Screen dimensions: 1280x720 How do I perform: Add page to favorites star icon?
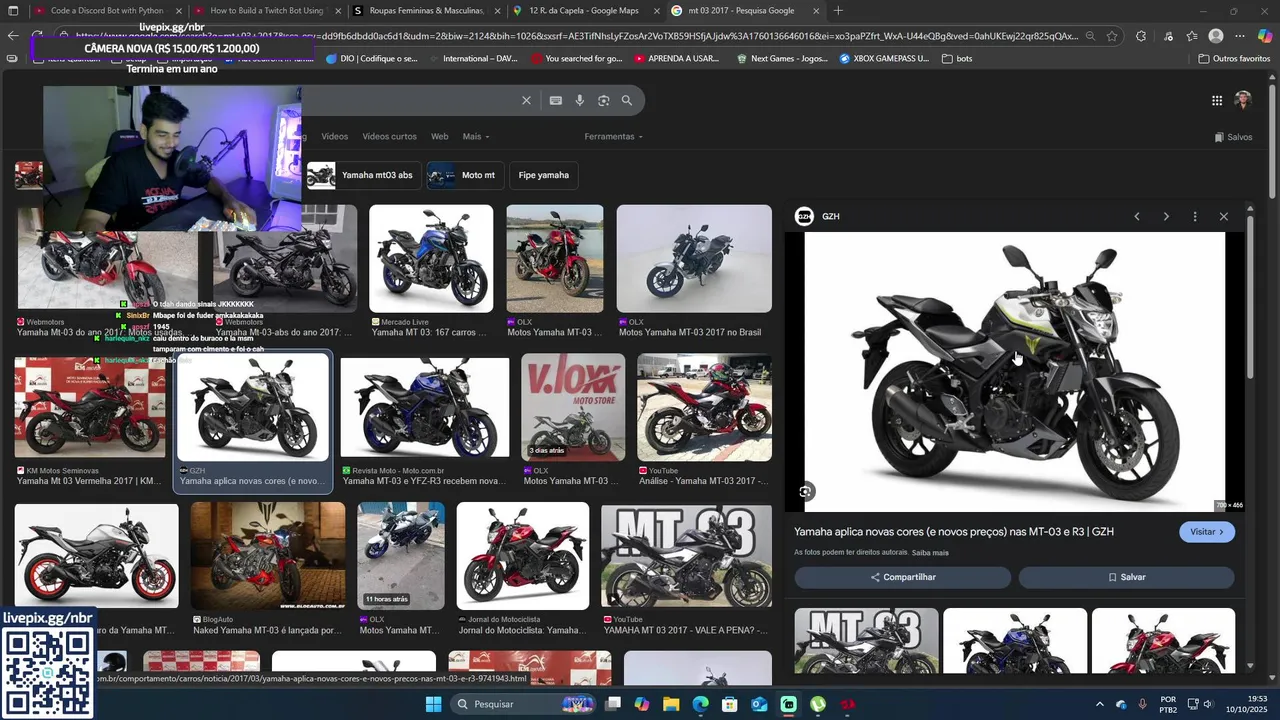pos(1111,36)
